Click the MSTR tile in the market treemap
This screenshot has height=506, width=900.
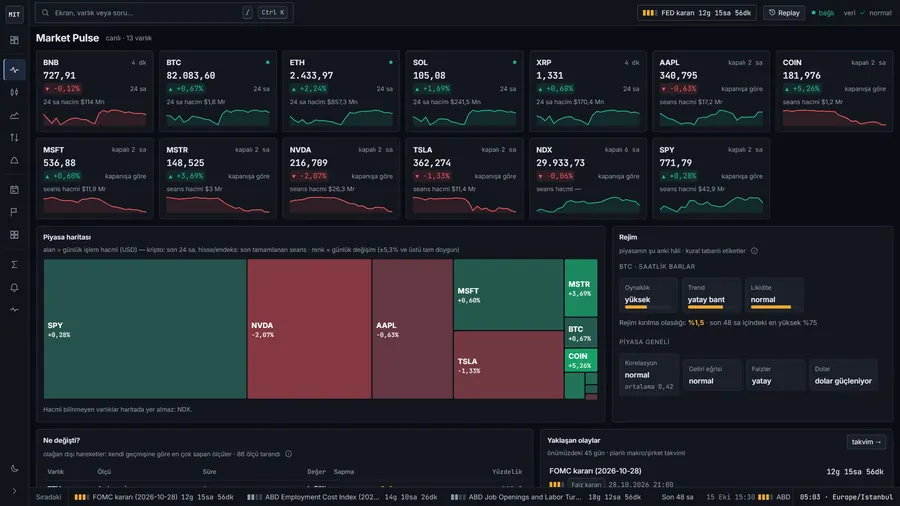coord(581,288)
